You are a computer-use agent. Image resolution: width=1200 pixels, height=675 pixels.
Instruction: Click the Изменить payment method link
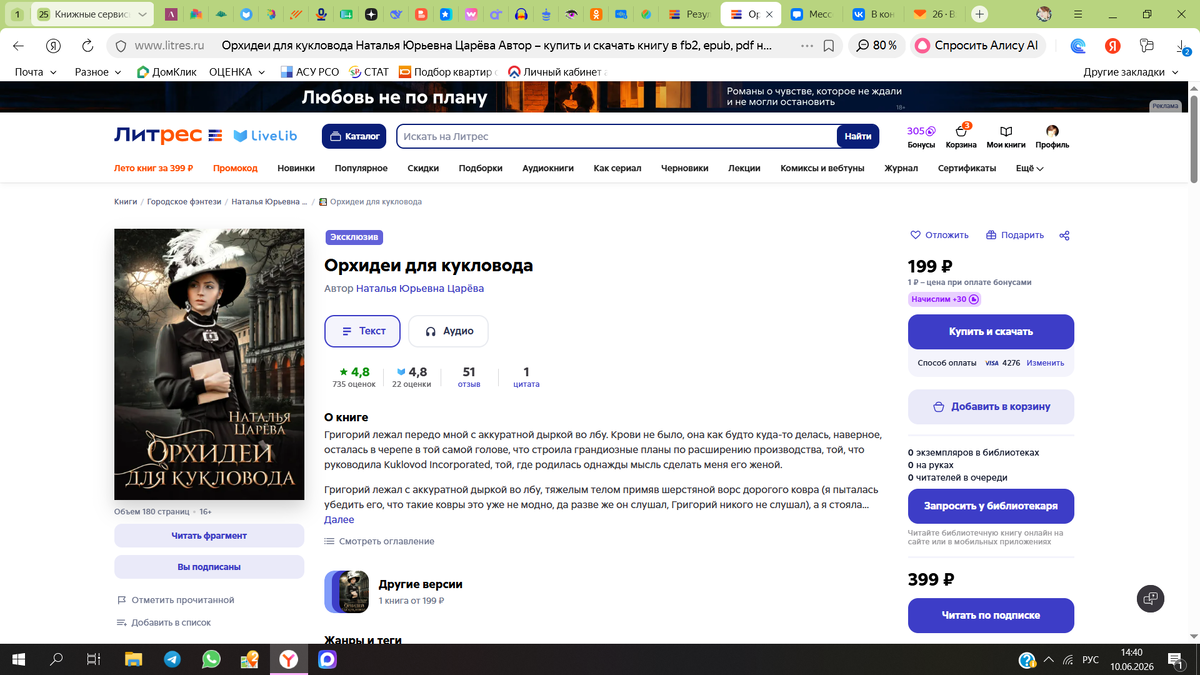[x=1045, y=363]
